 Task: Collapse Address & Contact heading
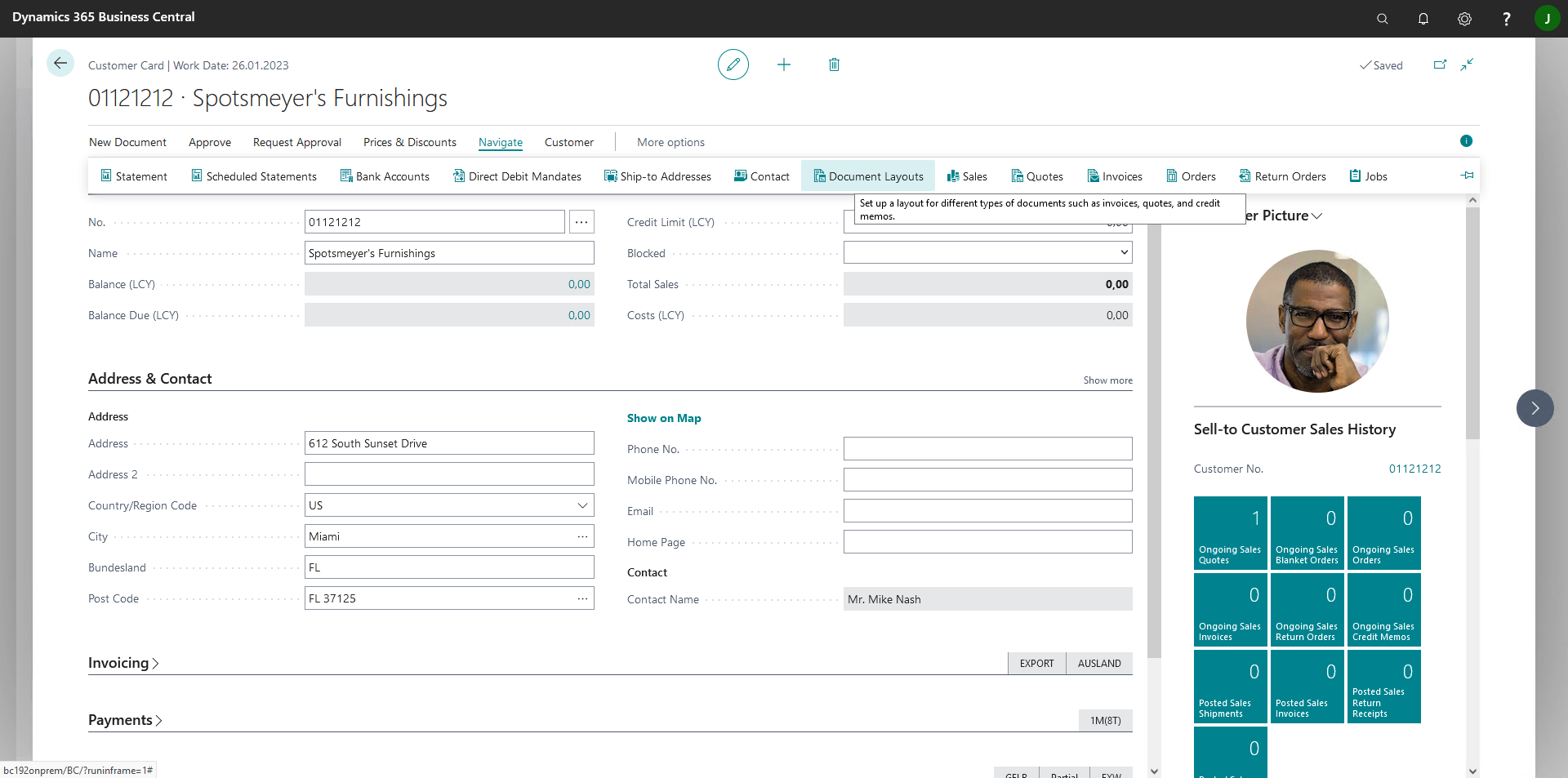150,379
